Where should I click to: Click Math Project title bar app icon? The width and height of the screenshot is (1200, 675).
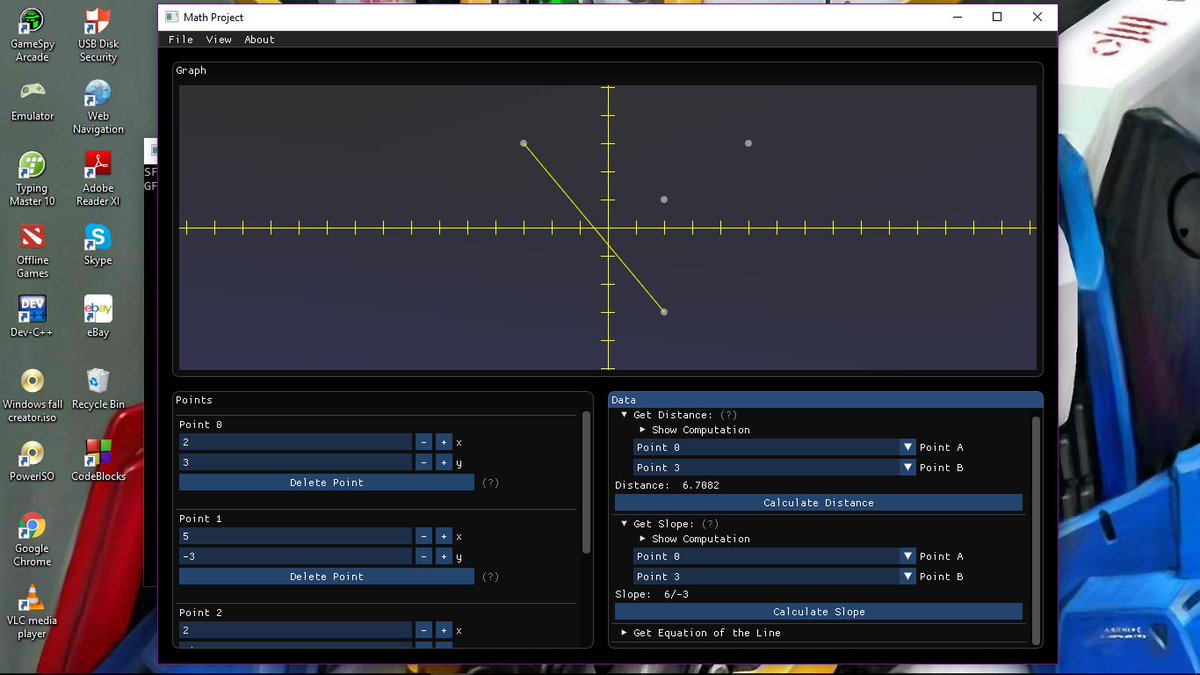tap(172, 17)
